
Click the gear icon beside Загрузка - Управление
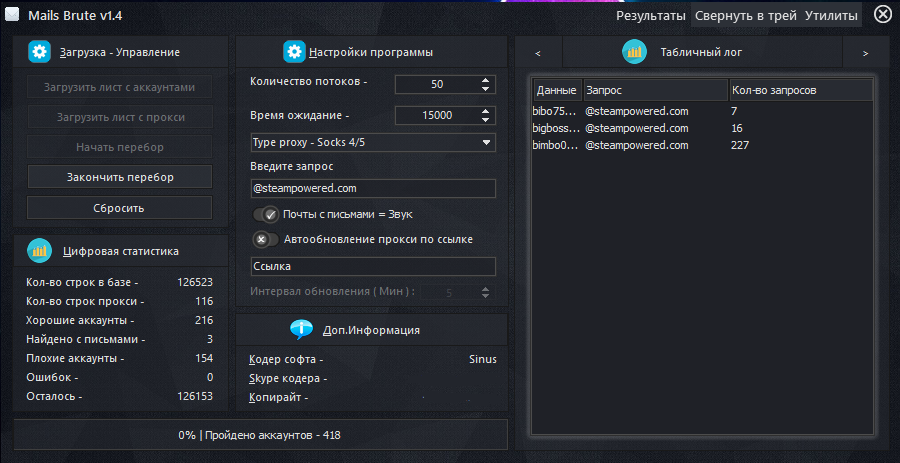click(39, 52)
